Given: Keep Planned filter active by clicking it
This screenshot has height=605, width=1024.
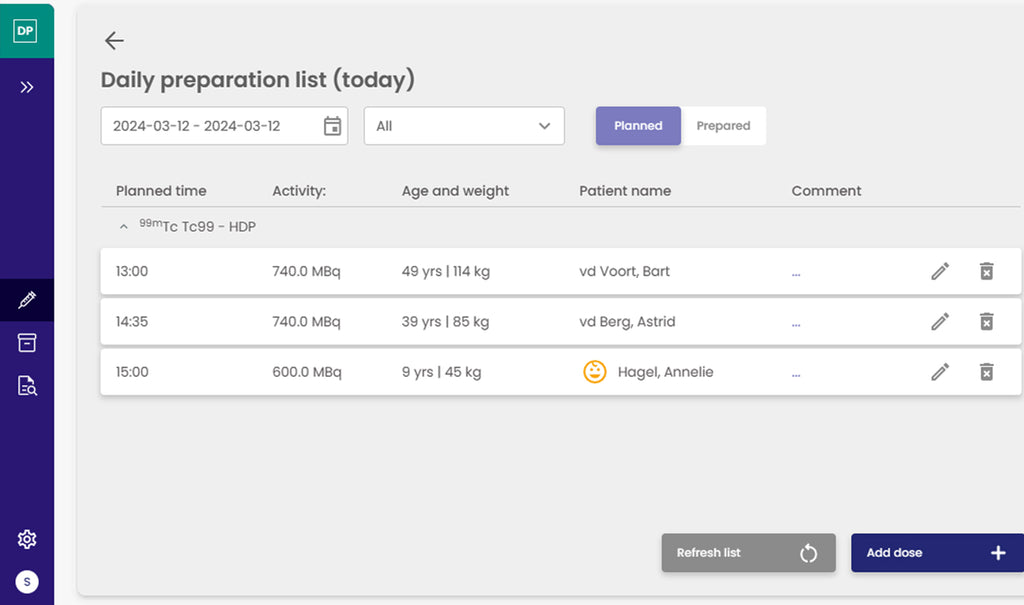Looking at the screenshot, I should coord(638,125).
